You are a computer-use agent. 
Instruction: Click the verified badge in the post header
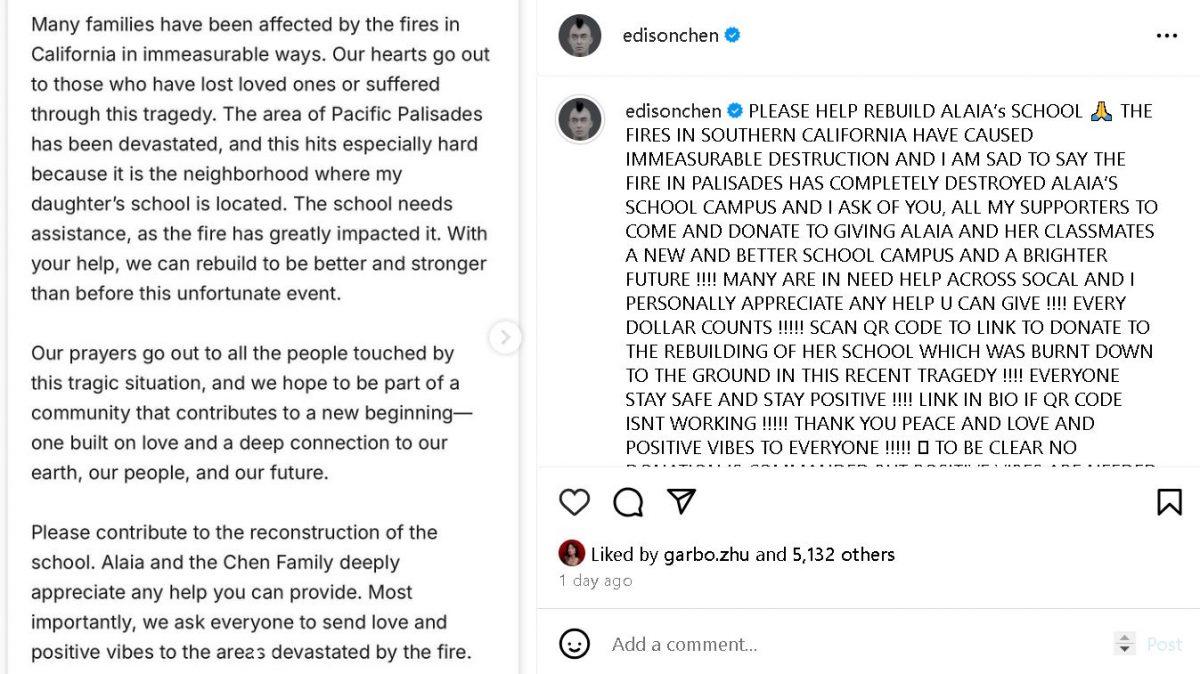point(733,35)
